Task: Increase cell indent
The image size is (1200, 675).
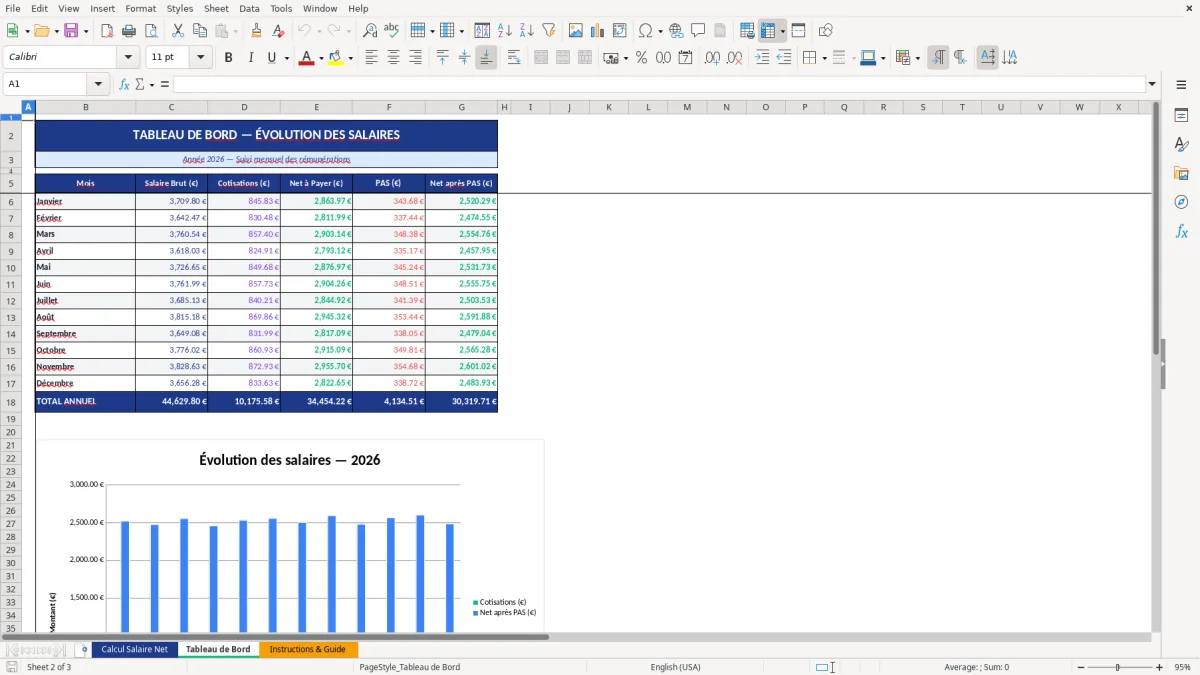Action: pyautogui.click(x=762, y=58)
